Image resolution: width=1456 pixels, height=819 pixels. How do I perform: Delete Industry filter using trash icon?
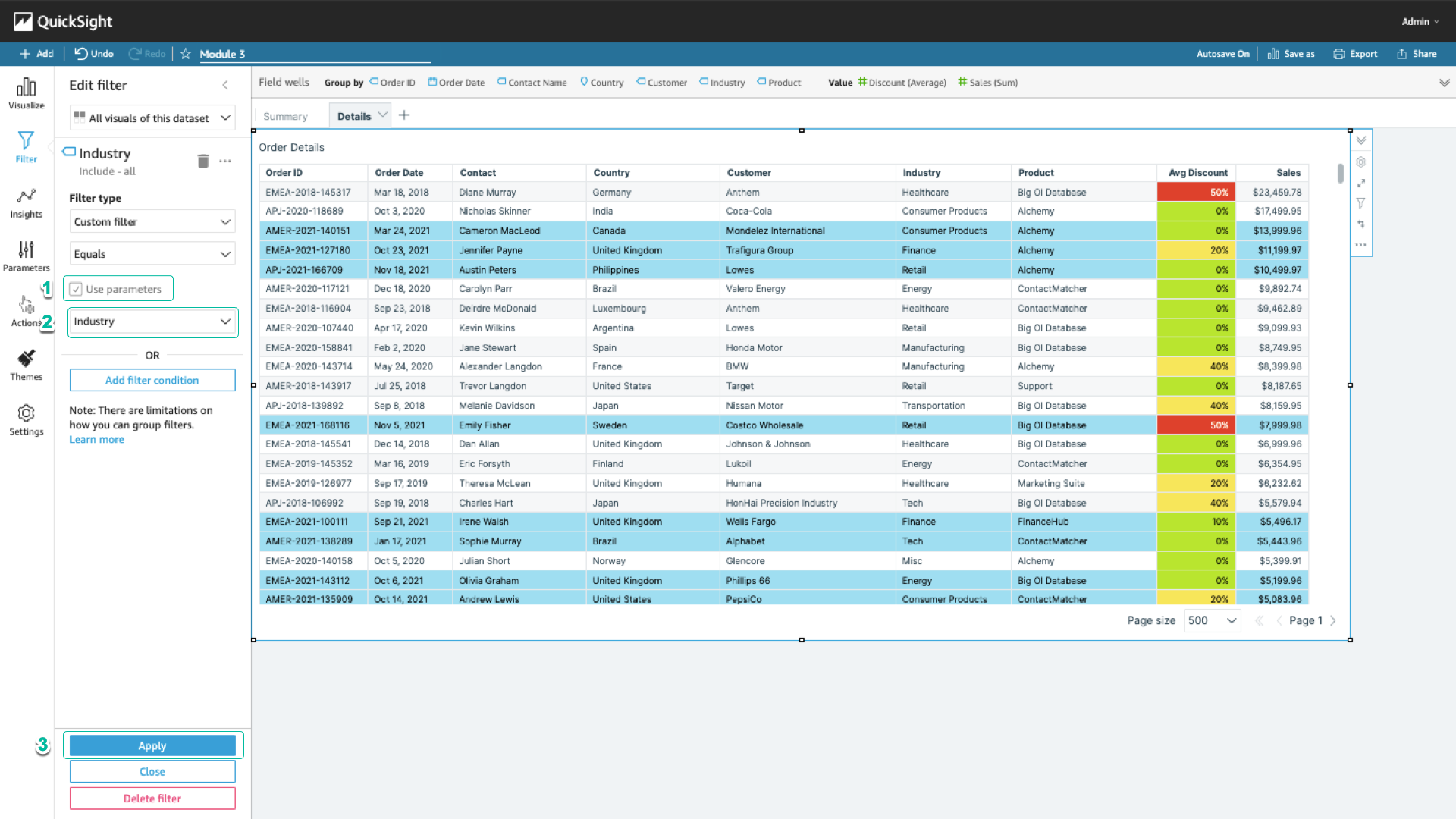tap(202, 161)
